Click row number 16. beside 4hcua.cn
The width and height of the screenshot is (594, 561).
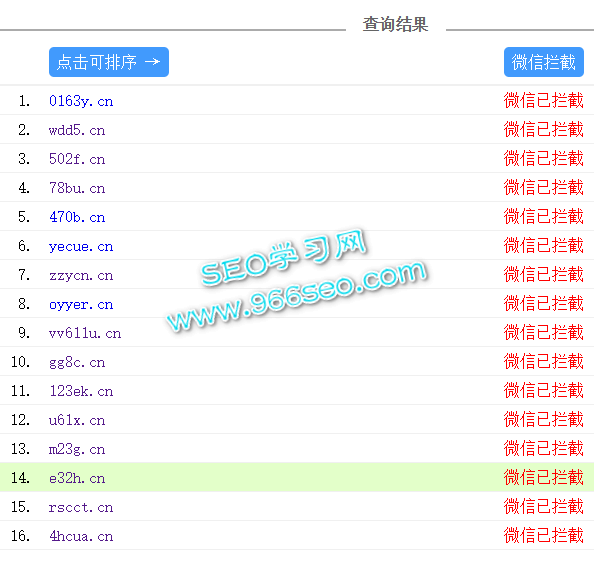coord(20,536)
